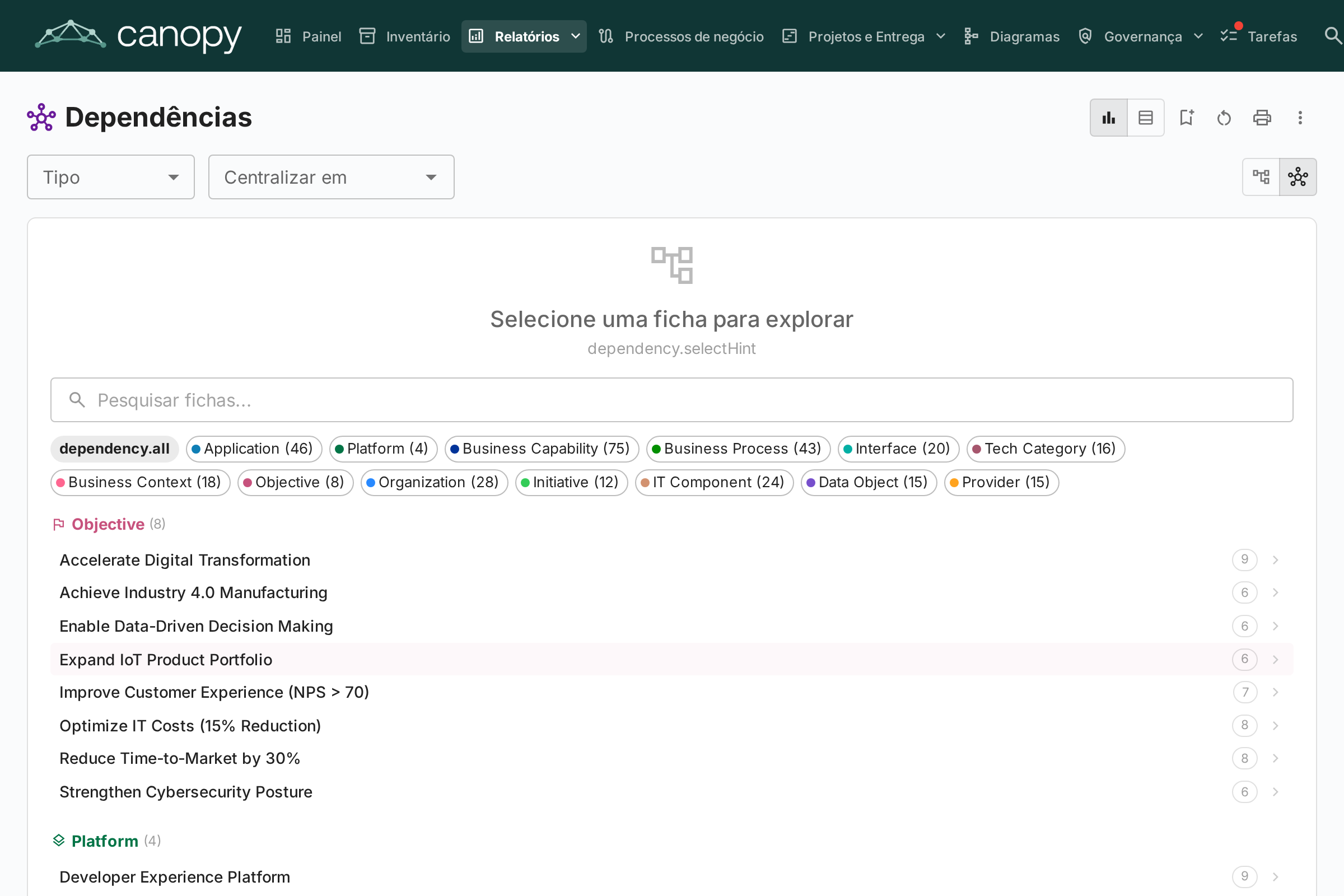Click count badge 9 on Developer Experience Platform
The height and width of the screenshot is (896, 1344).
pyautogui.click(x=1244, y=876)
